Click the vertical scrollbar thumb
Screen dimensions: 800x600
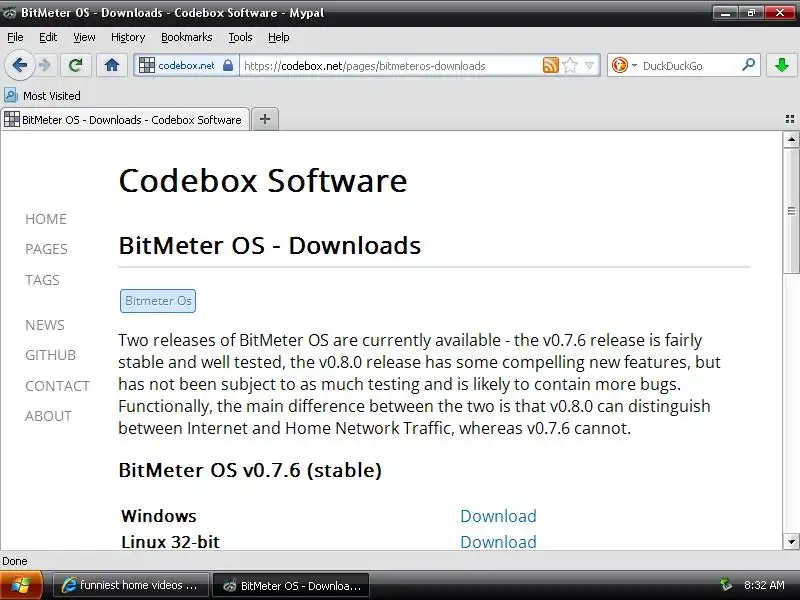coord(791,211)
